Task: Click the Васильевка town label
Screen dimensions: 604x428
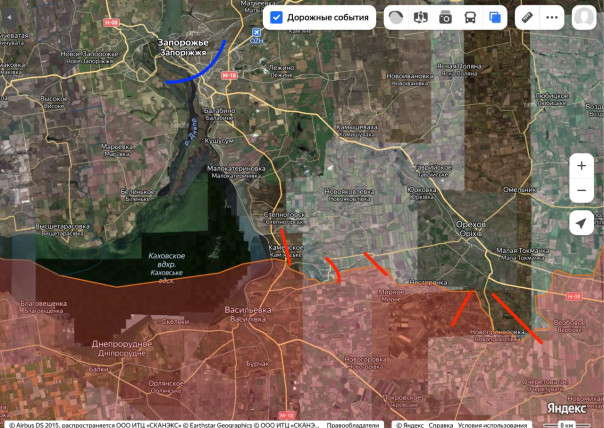Action: tap(248, 310)
